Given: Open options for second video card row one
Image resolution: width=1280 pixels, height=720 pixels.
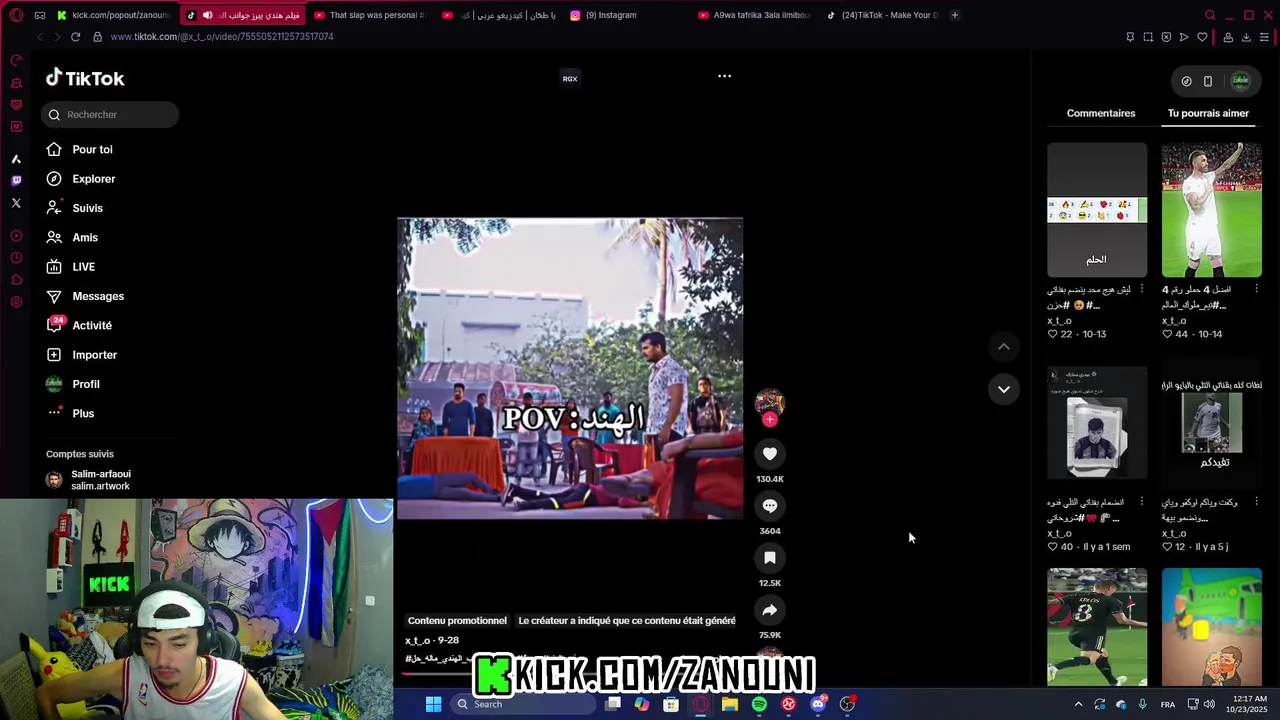Looking at the screenshot, I should 1256,290.
